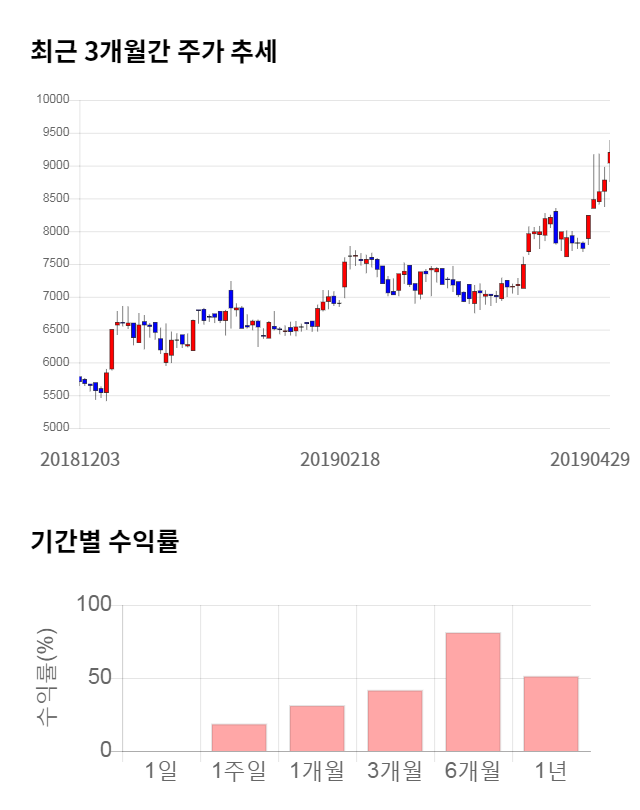Image resolution: width=640 pixels, height=810 pixels.
Task: Click the 3개월 return bar
Action: click(395, 720)
